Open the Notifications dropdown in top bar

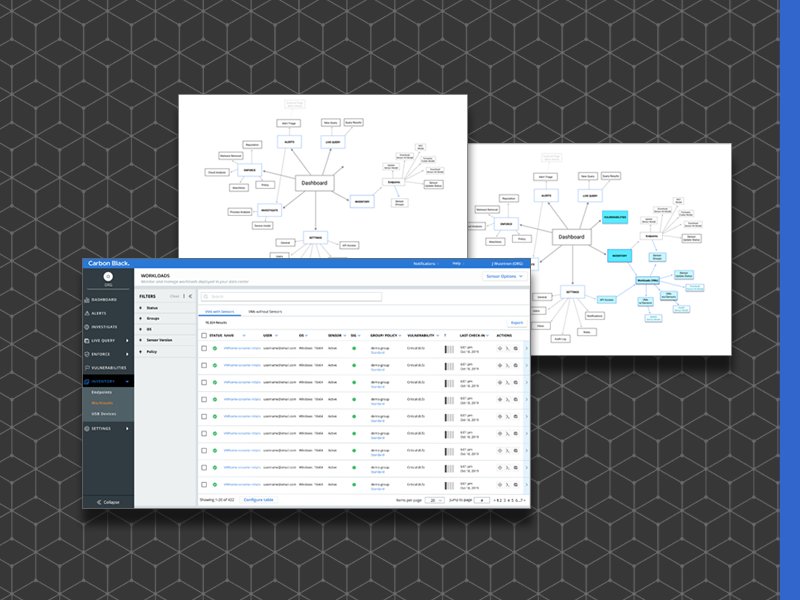[426, 264]
